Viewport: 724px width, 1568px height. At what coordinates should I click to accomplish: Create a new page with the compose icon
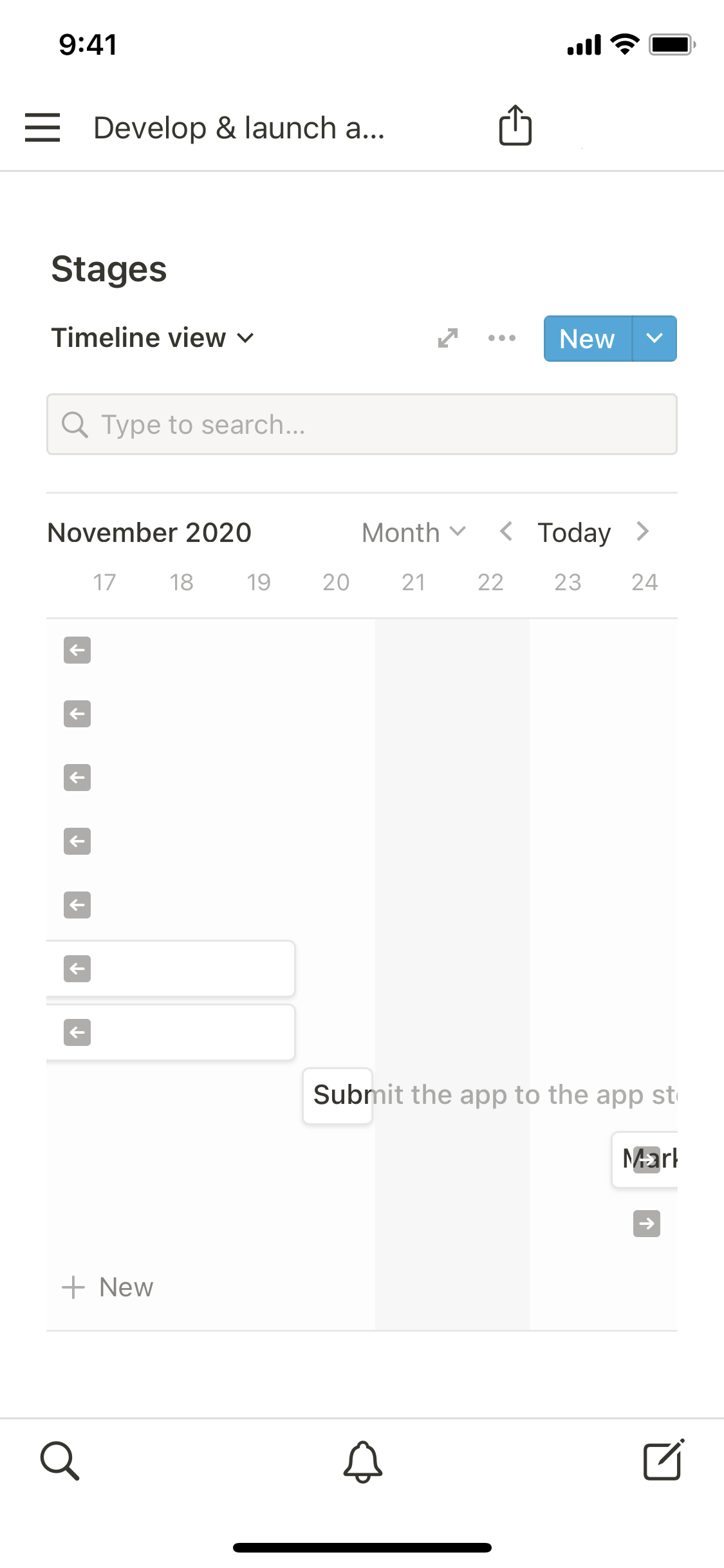point(664,1461)
